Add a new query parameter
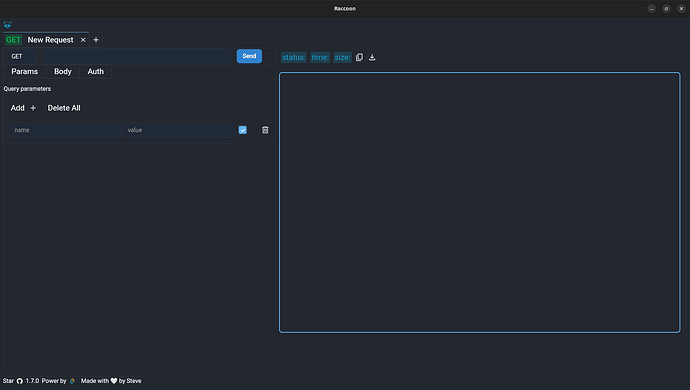This screenshot has width=690, height=390. pyautogui.click(x=23, y=108)
